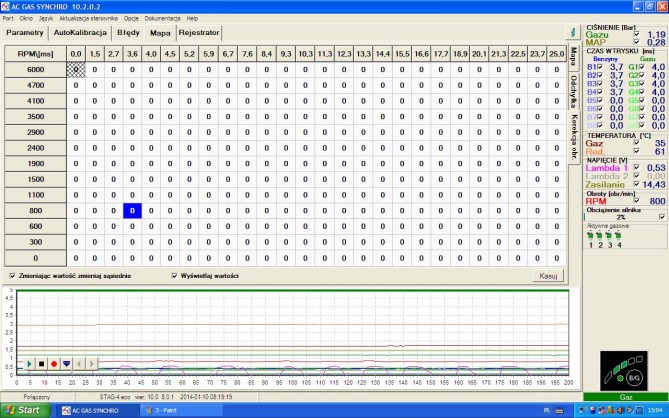Viewport: 669px width, 418px height.
Task: Toggle the Gaz temperature checkbox
Action: pyautogui.click(x=637, y=143)
